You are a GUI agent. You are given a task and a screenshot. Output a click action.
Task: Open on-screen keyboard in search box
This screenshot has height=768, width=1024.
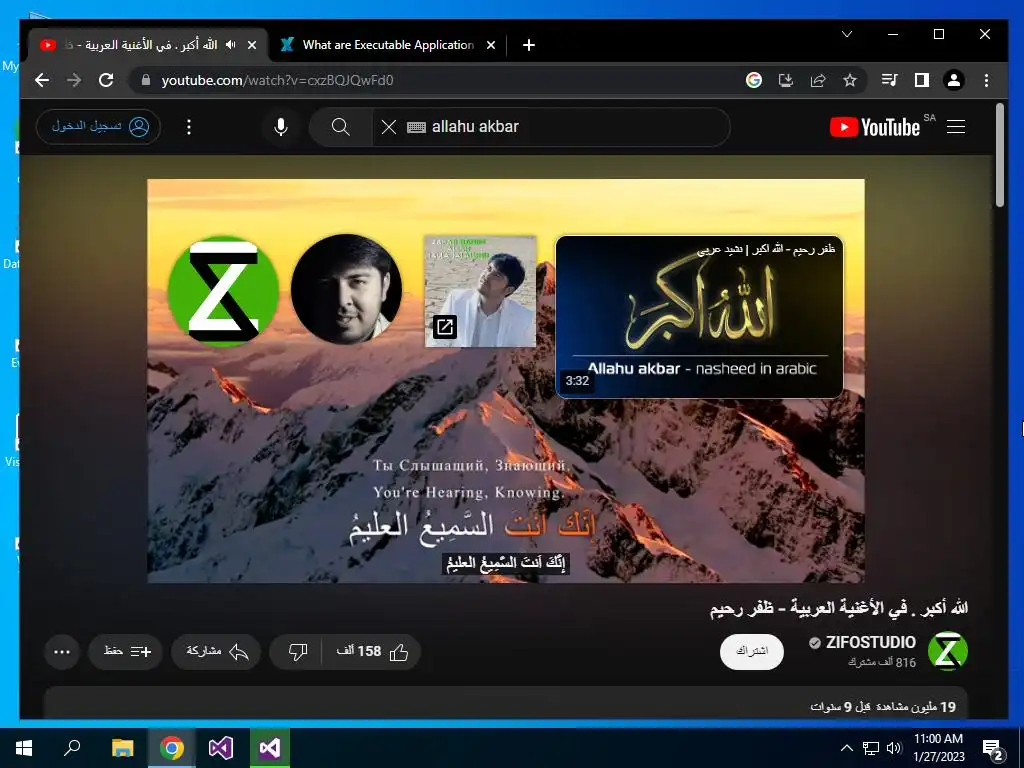[x=416, y=127]
